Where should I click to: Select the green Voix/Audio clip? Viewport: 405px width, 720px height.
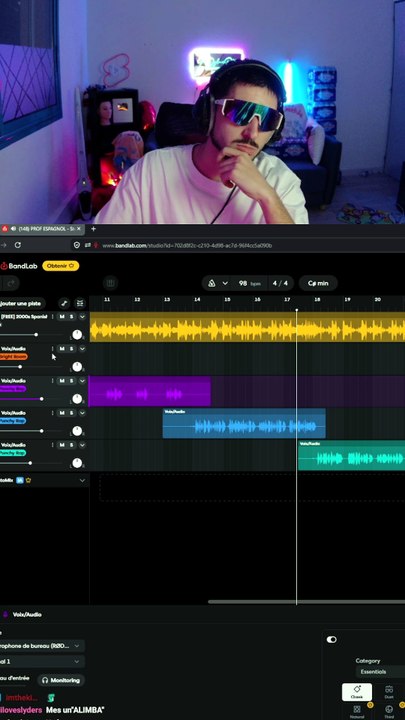(x=351, y=455)
